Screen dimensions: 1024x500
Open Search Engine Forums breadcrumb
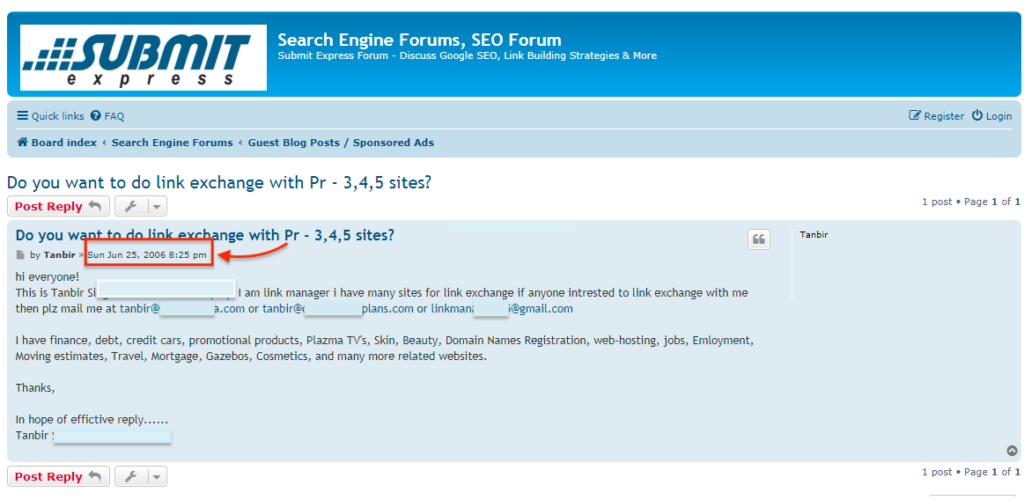[x=172, y=143]
